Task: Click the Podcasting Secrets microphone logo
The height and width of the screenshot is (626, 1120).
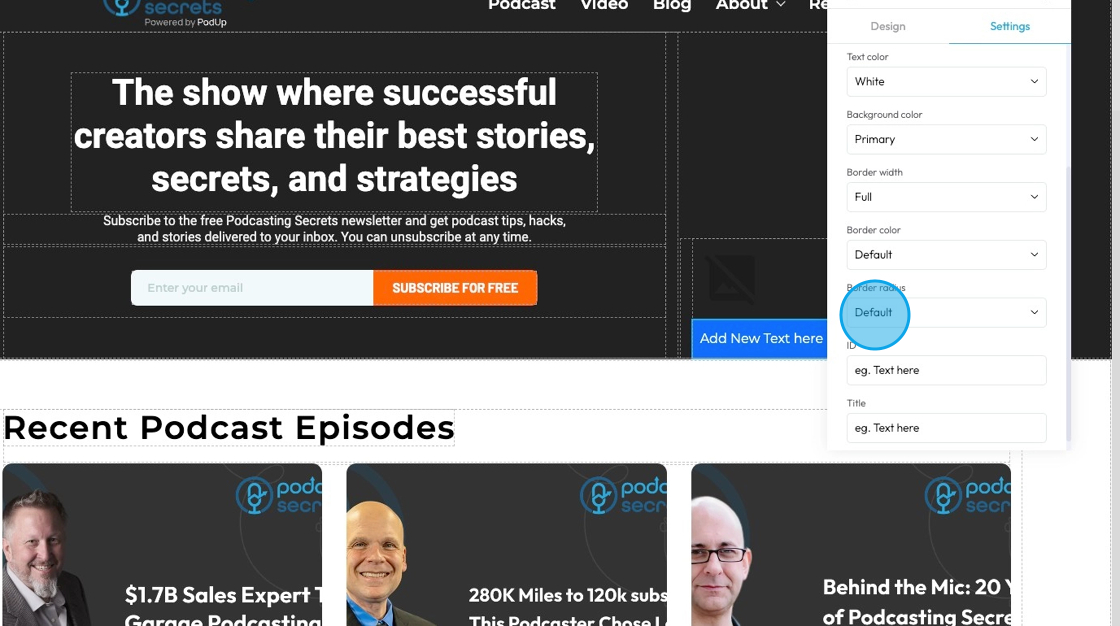Action: pyautogui.click(x=121, y=7)
